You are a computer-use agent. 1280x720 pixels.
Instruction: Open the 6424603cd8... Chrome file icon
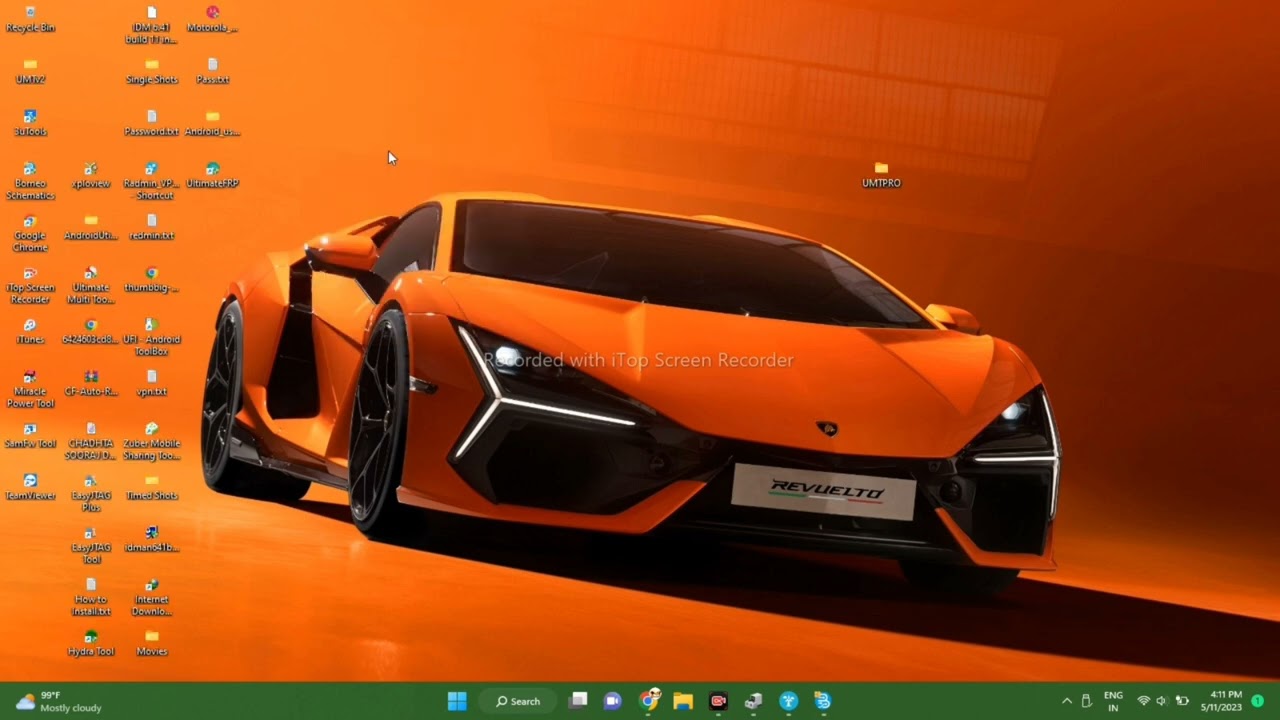point(91,331)
